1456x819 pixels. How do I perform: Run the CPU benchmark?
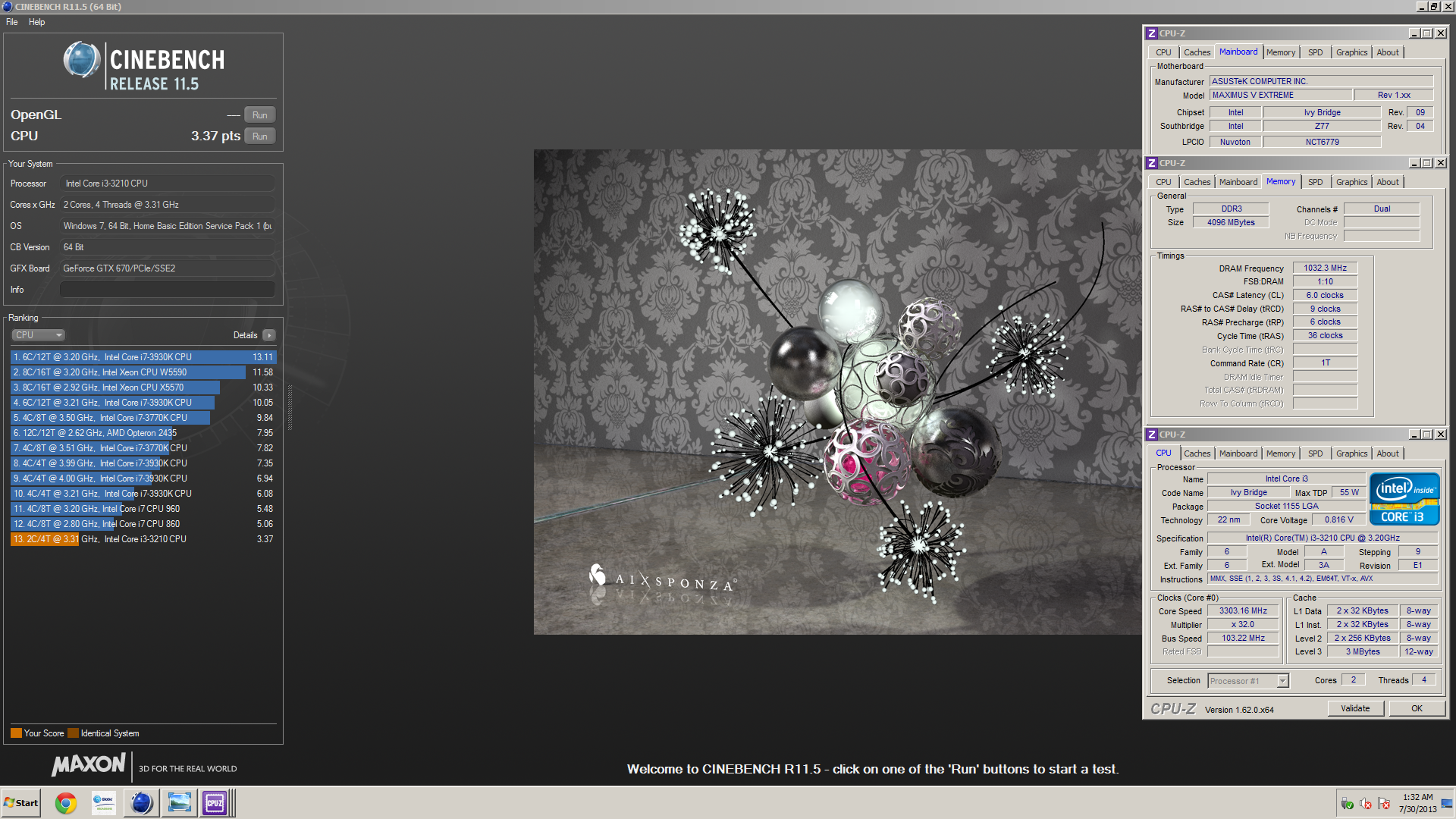[x=260, y=136]
